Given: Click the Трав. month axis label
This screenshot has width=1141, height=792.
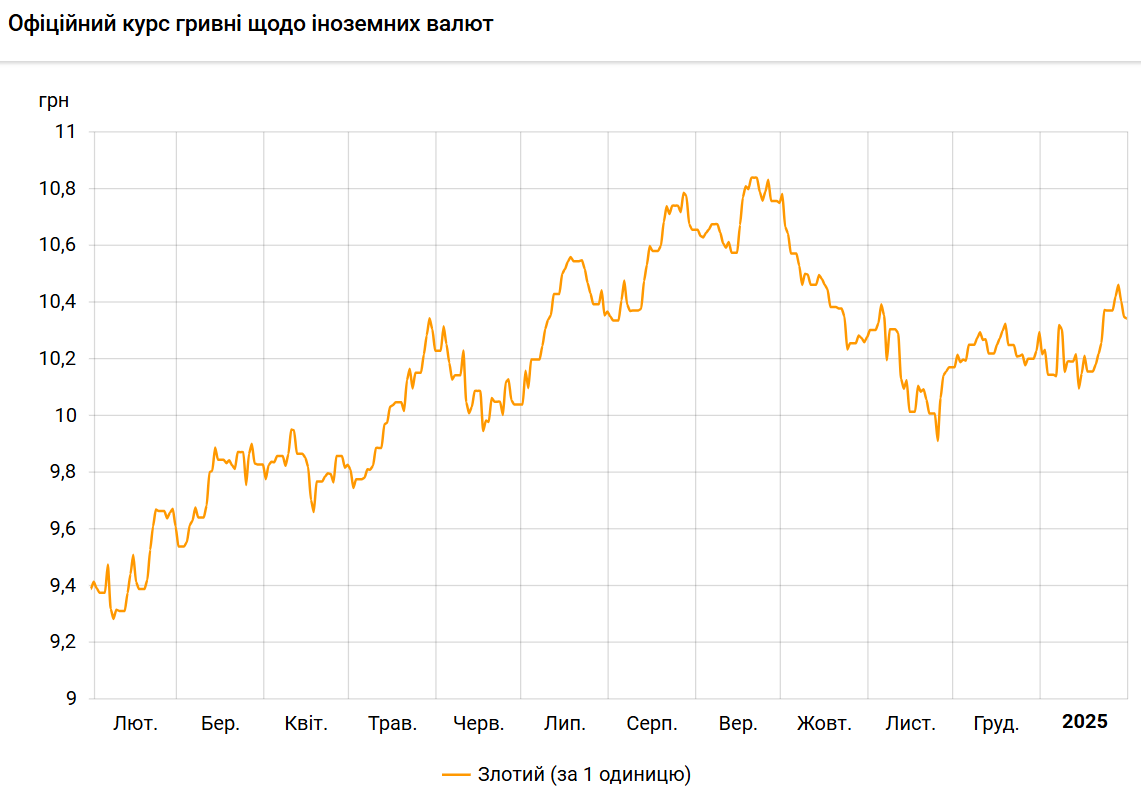Looking at the screenshot, I should pos(392,723).
